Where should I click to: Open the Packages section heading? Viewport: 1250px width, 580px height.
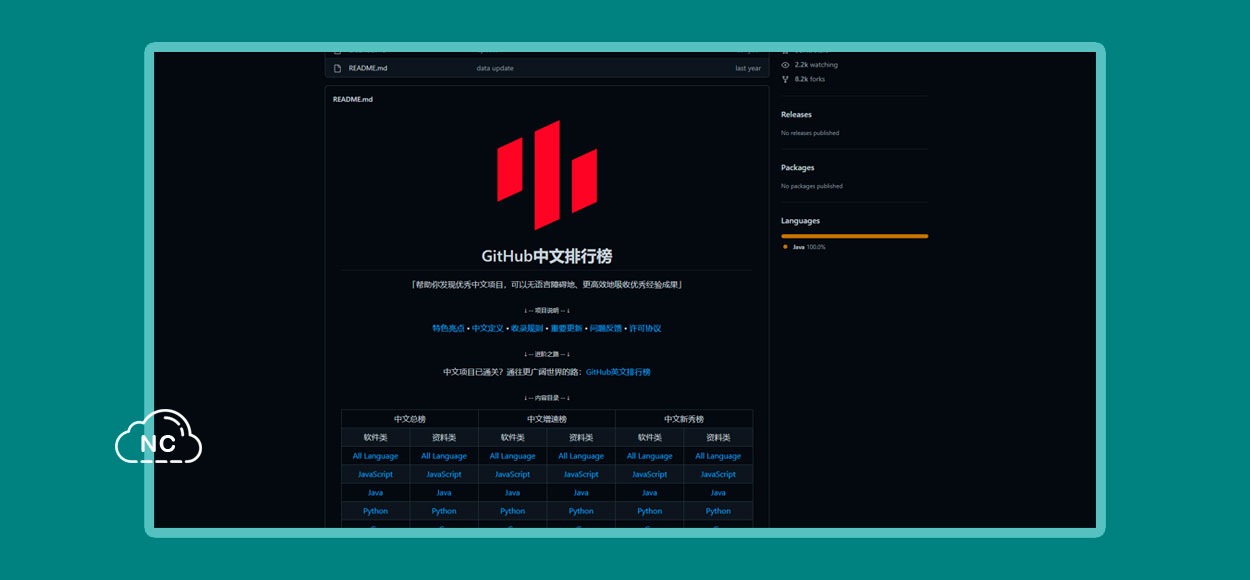pyautogui.click(x=798, y=168)
